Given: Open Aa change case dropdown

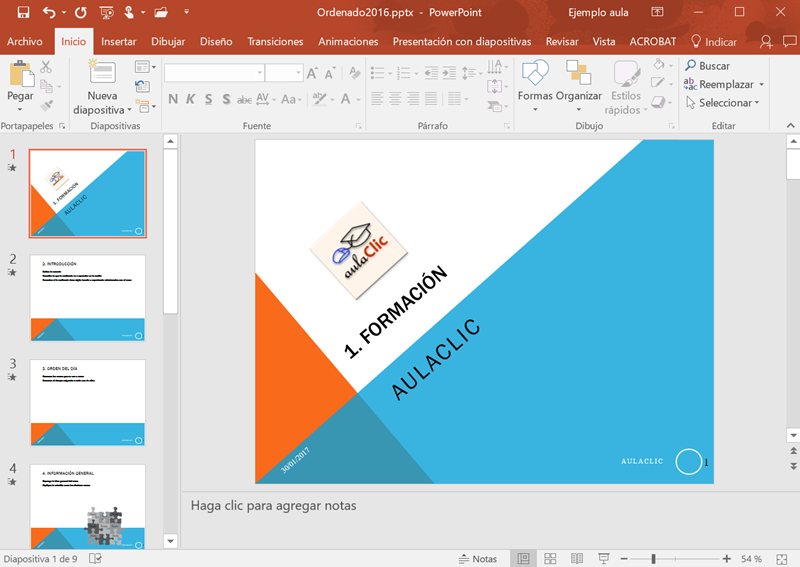Looking at the screenshot, I should pos(291,99).
